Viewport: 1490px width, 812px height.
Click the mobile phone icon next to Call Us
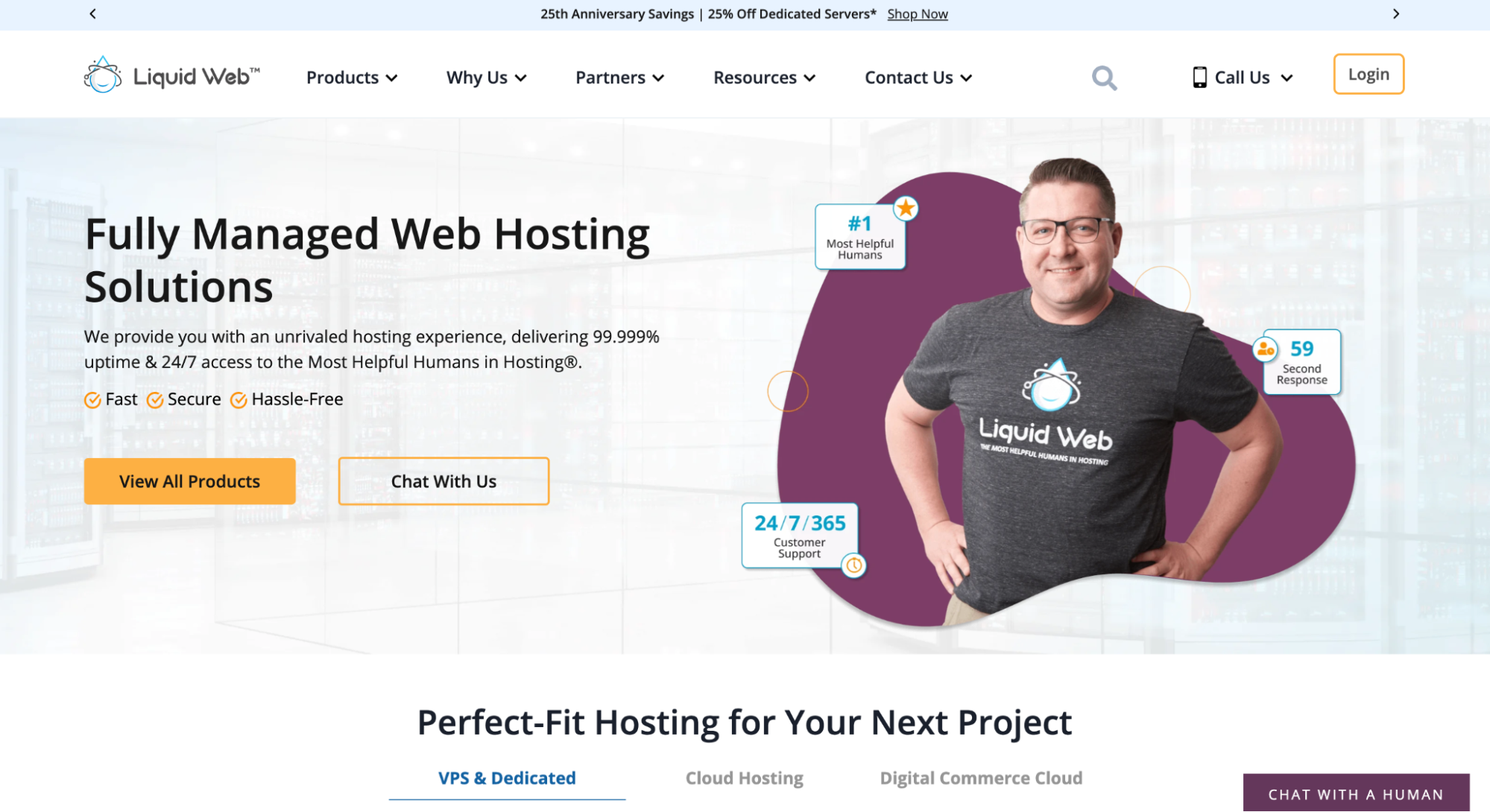tap(1197, 78)
